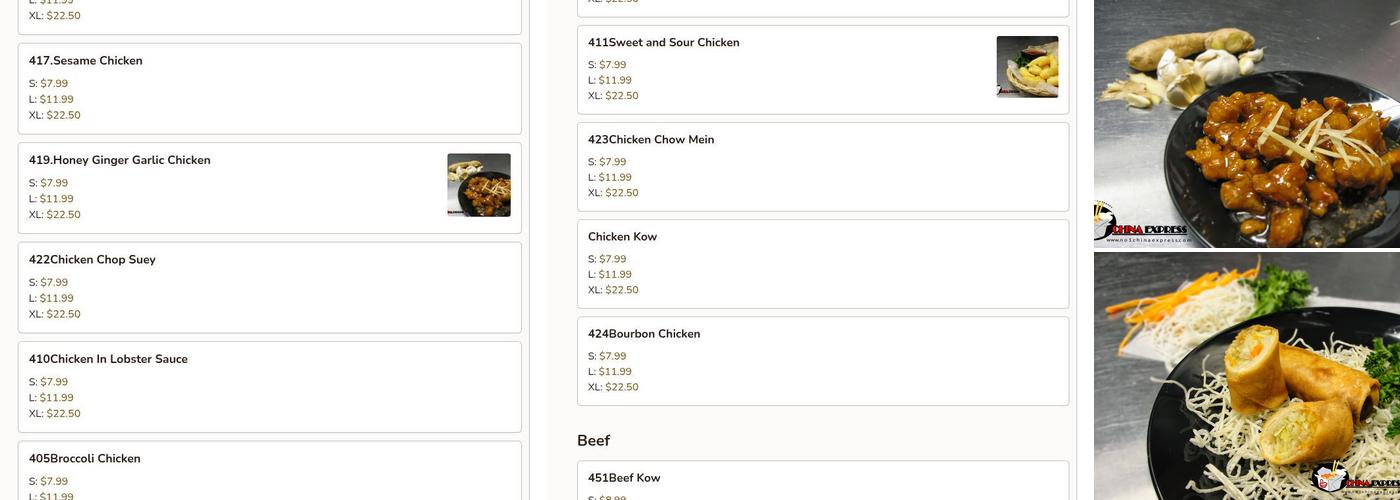Click the Beef section heading
1400x500 pixels.
click(593, 440)
